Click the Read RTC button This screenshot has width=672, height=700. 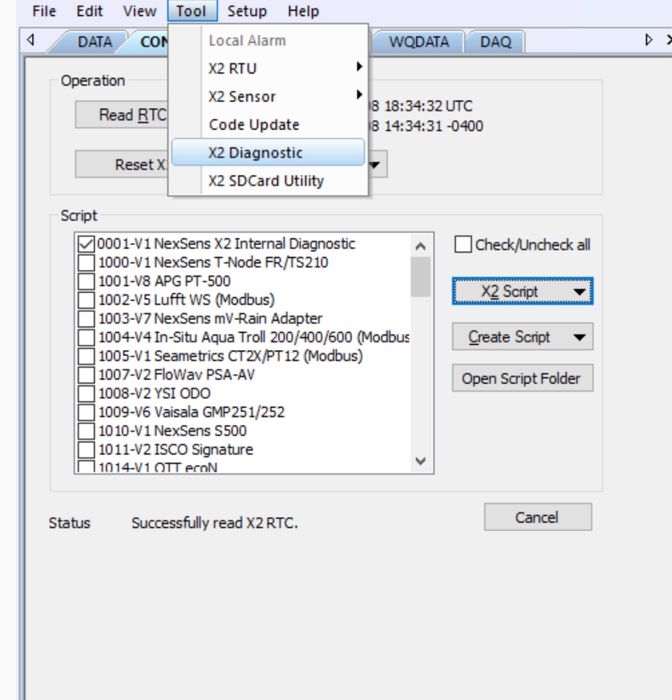click(121, 115)
